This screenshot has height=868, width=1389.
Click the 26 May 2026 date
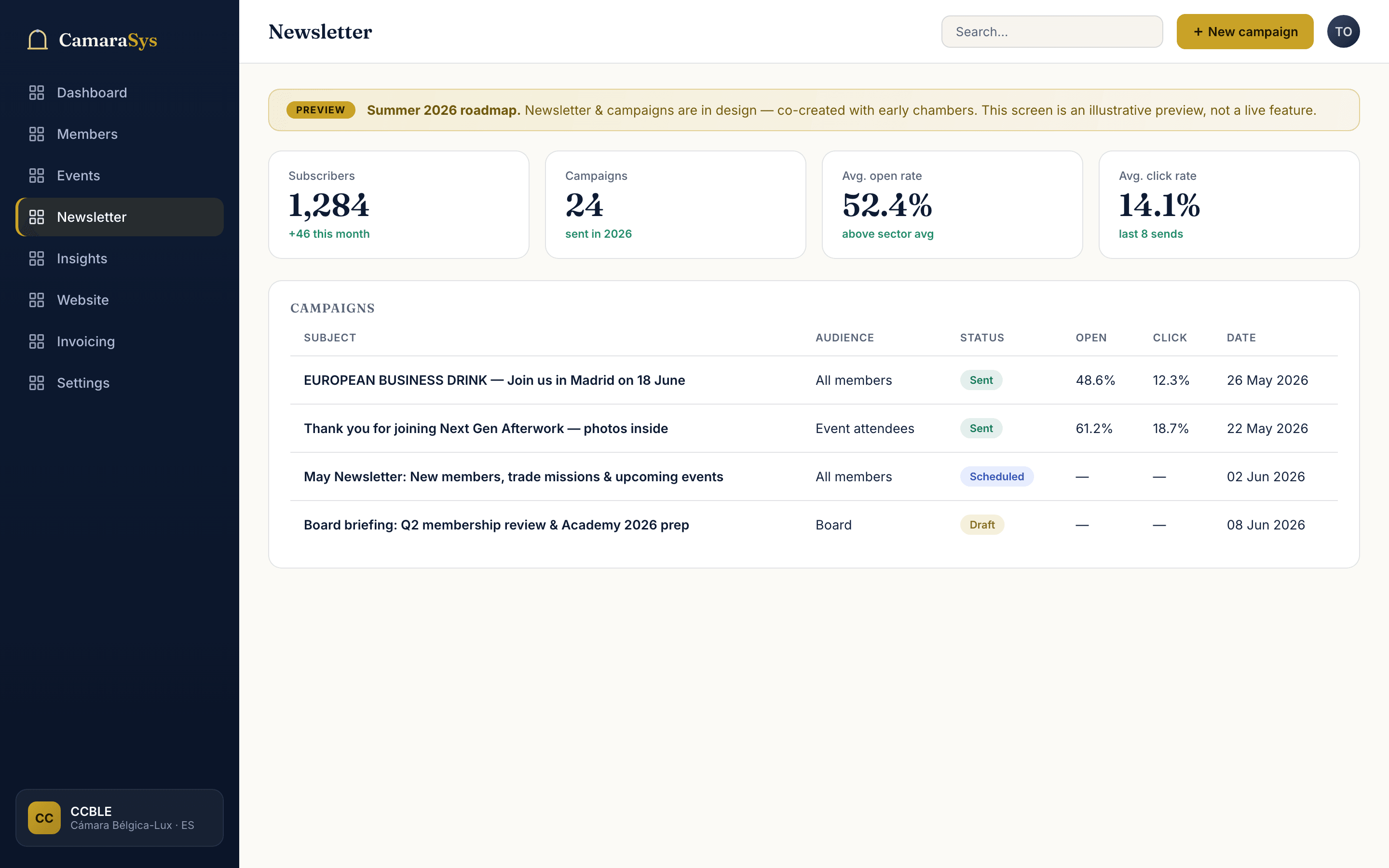(x=1267, y=380)
